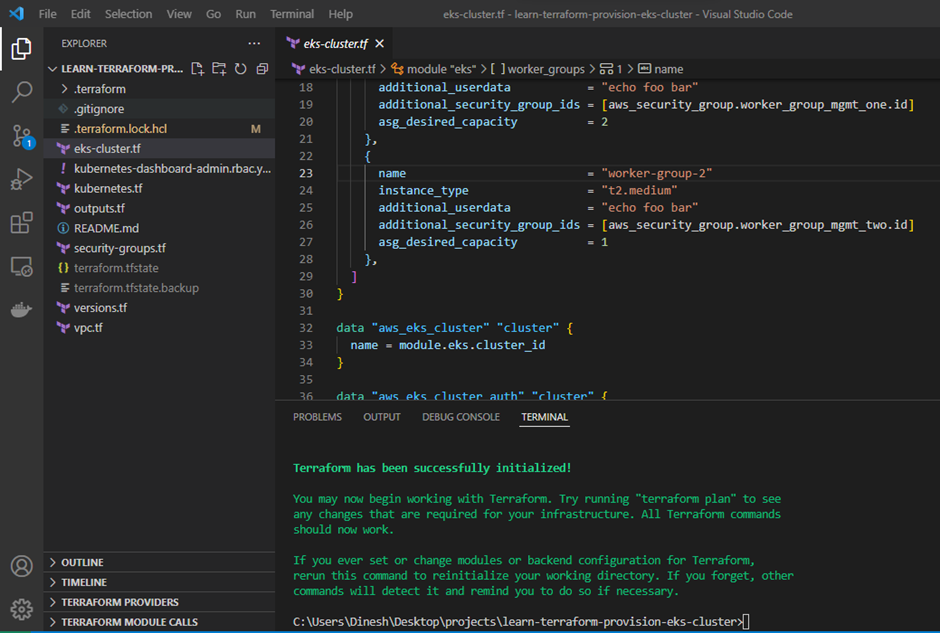Switch to the PROBLEMS tab
This screenshot has width=940, height=633.
(x=317, y=417)
